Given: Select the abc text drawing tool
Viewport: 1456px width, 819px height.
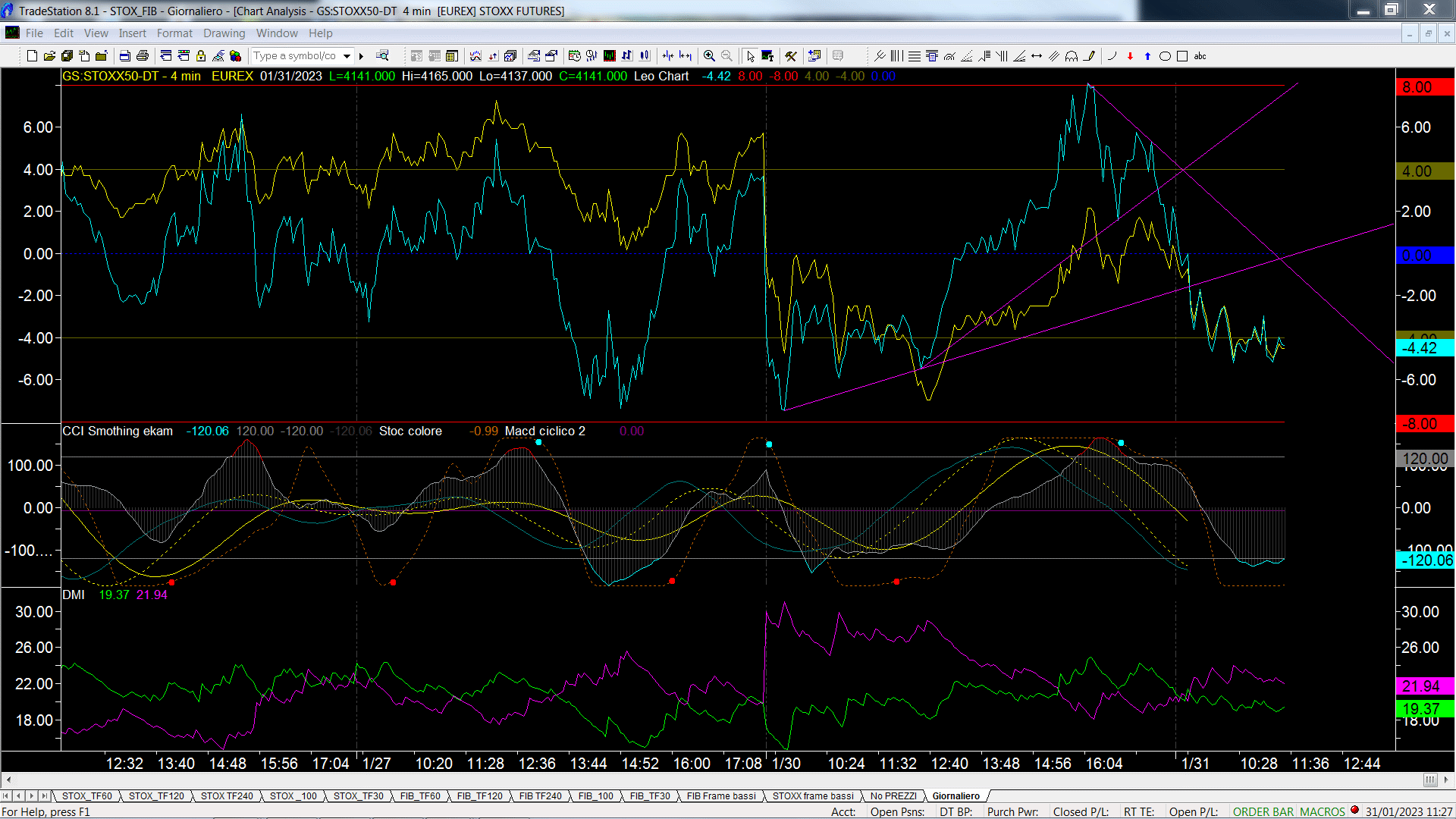Looking at the screenshot, I should click(1200, 56).
